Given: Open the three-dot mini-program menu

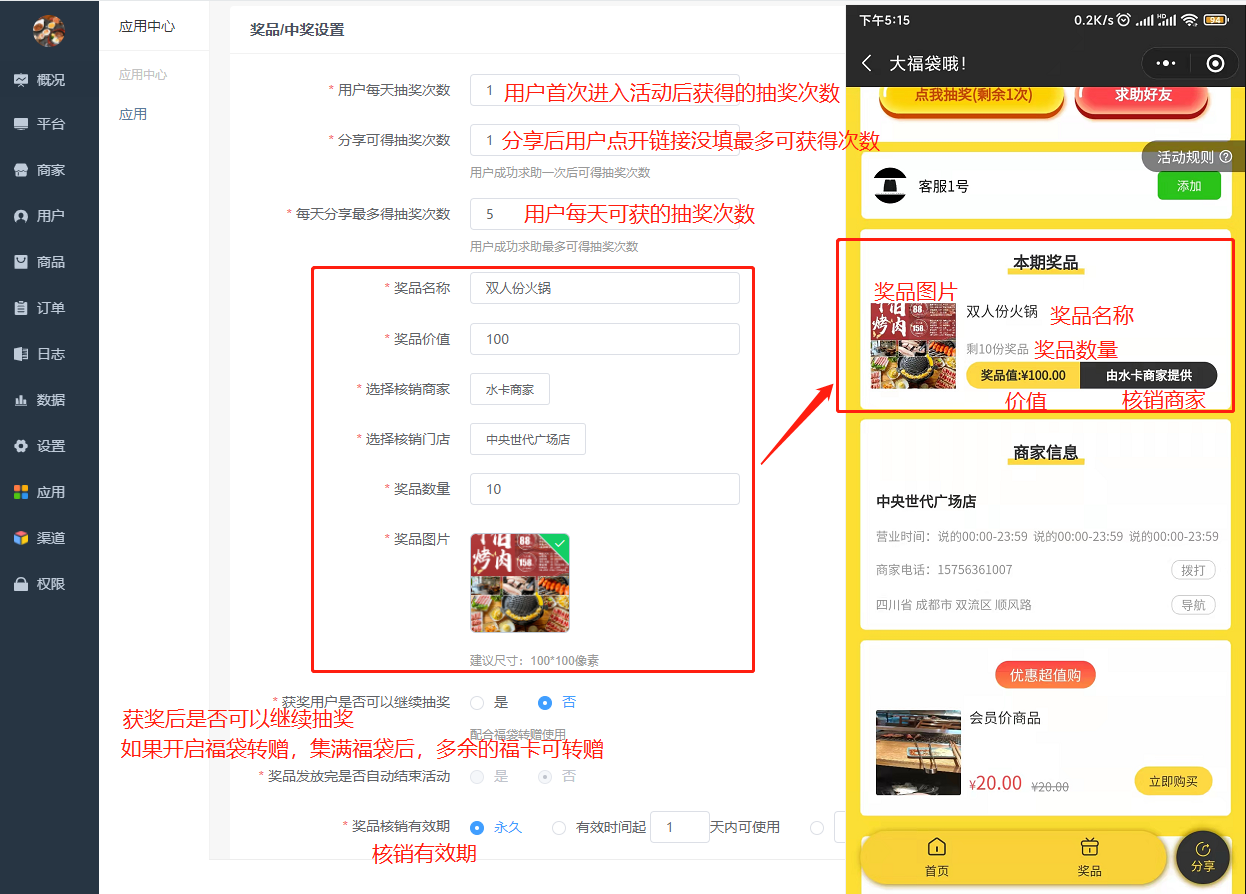Looking at the screenshot, I should tap(1166, 63).
